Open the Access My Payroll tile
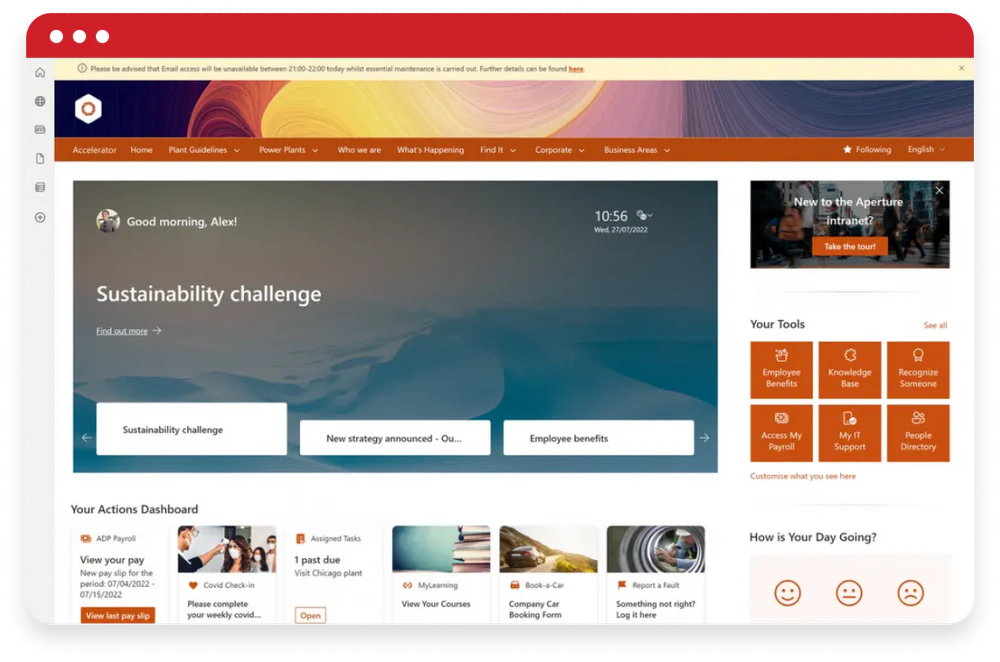The height and width of the screenshot is (662, 1000). click(x=781, y=433)
